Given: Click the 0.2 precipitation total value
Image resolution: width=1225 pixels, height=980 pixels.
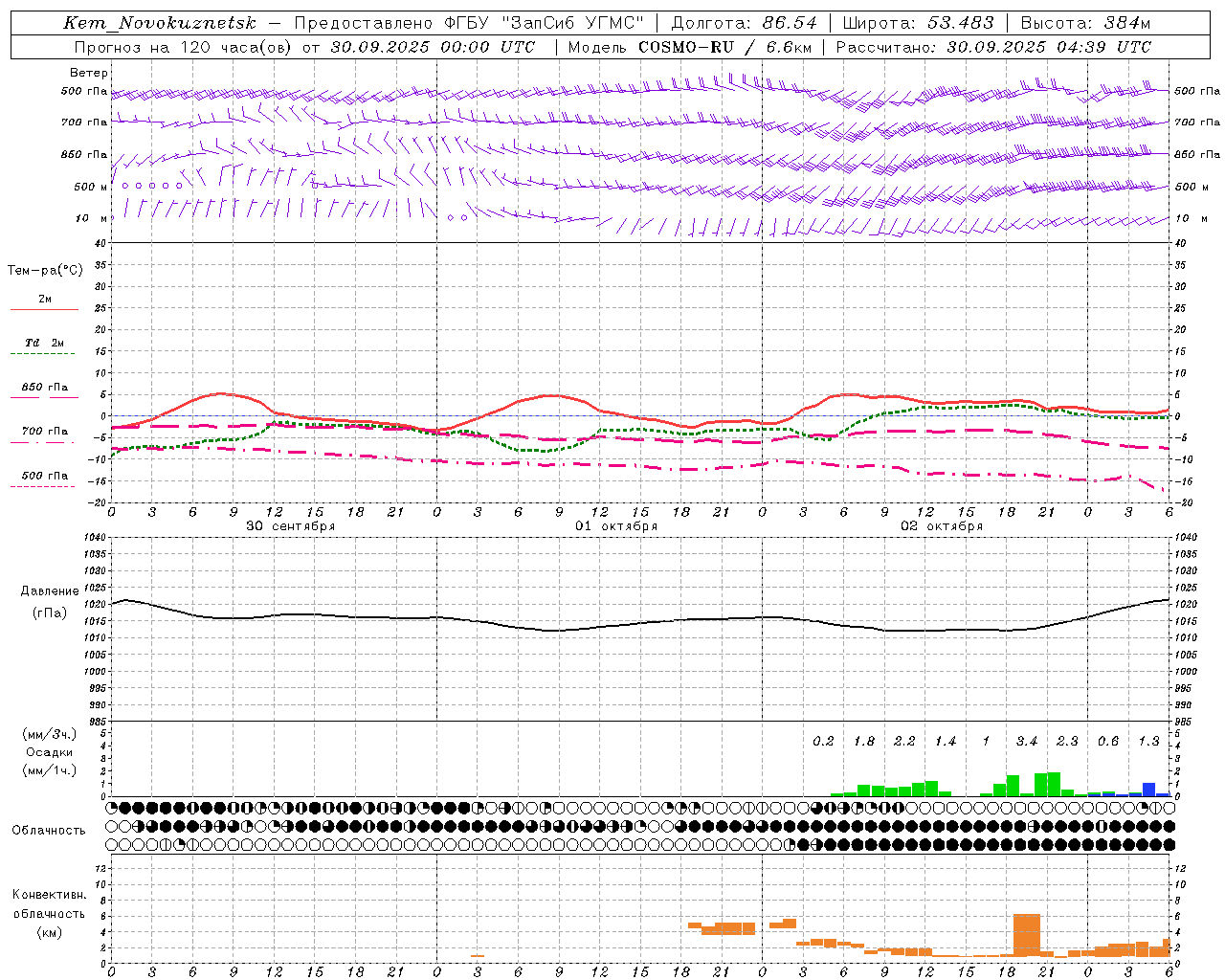Looking at the screenshot, I should (x=823, y=742).
